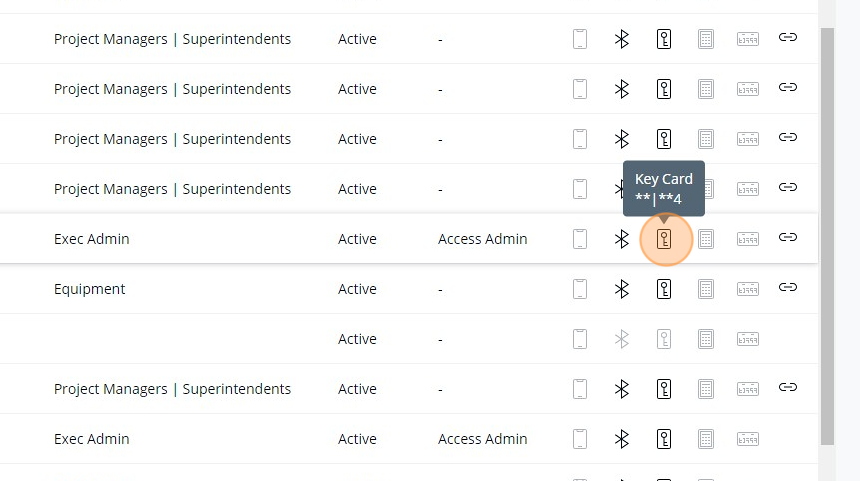This screenshot has width=860, height=481.
Task: Click the Exec Admin label in the highlighted row
Action: 91,239
